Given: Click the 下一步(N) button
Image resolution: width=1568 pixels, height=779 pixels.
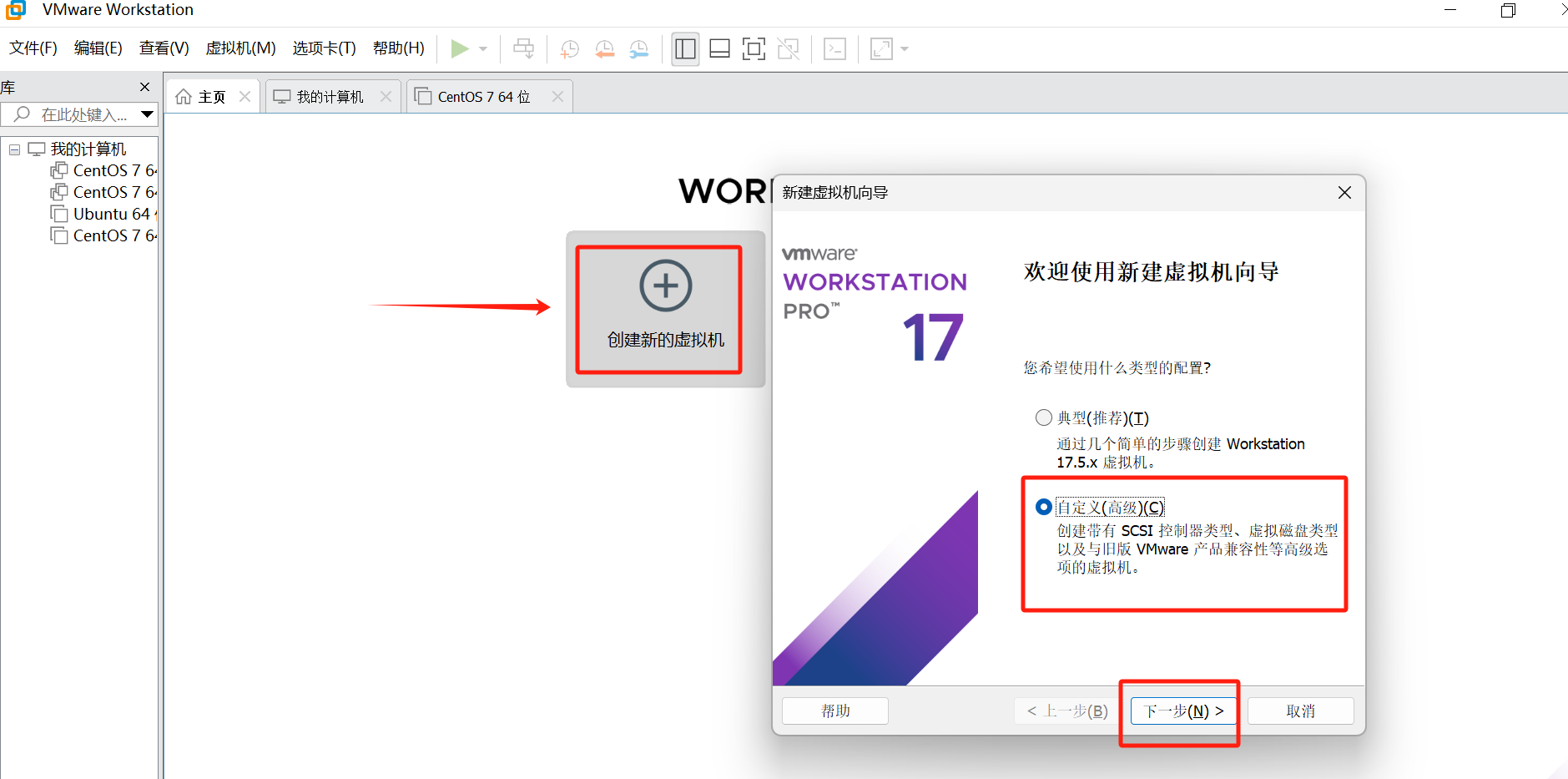Looking at the screenshot, I should click(x=1183, y=711).
